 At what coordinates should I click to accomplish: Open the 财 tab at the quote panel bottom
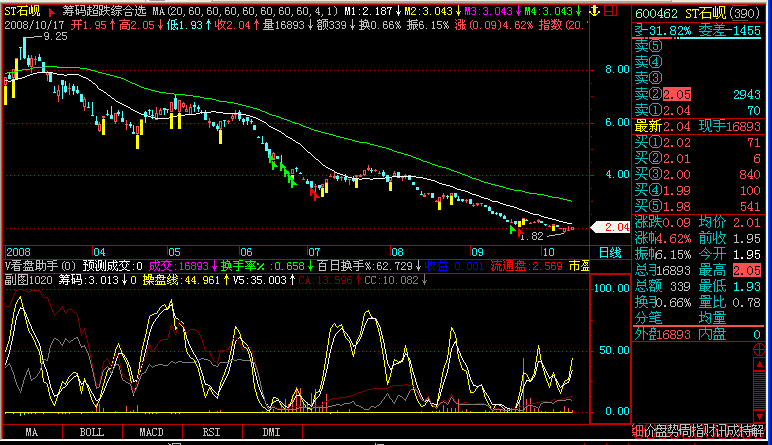point(708,432)
